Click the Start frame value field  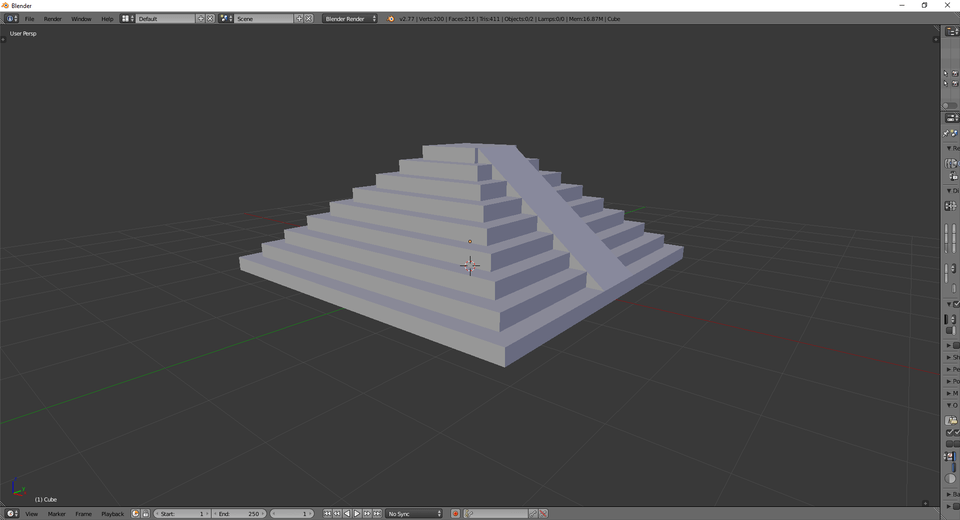(x=181, y=514)
